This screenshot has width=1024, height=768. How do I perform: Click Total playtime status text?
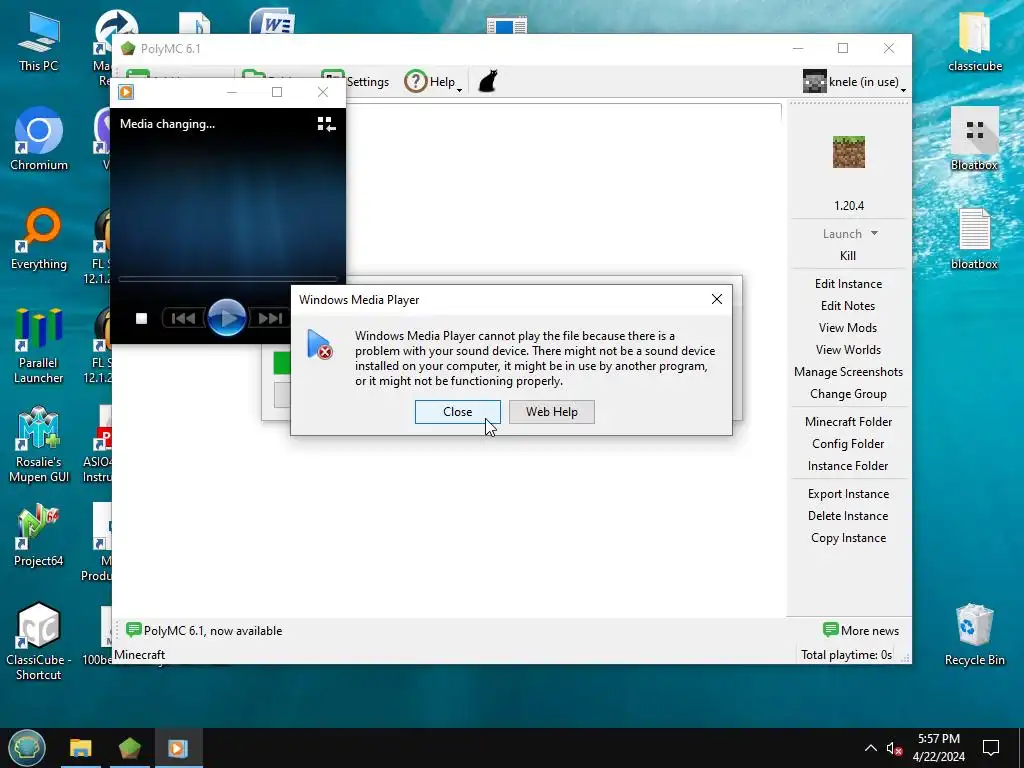(x=846, y=654)
